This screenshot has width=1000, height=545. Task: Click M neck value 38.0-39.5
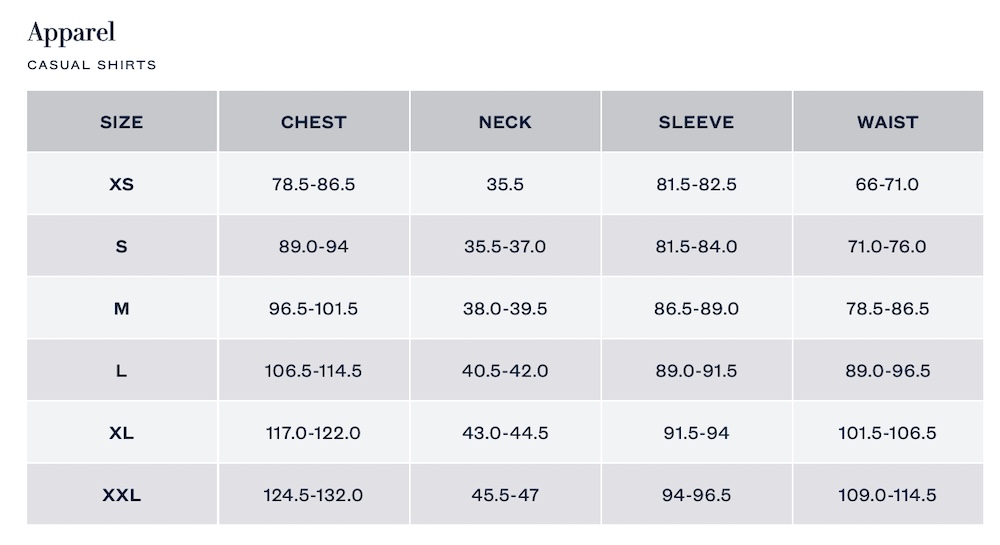[x=505, y=308]
